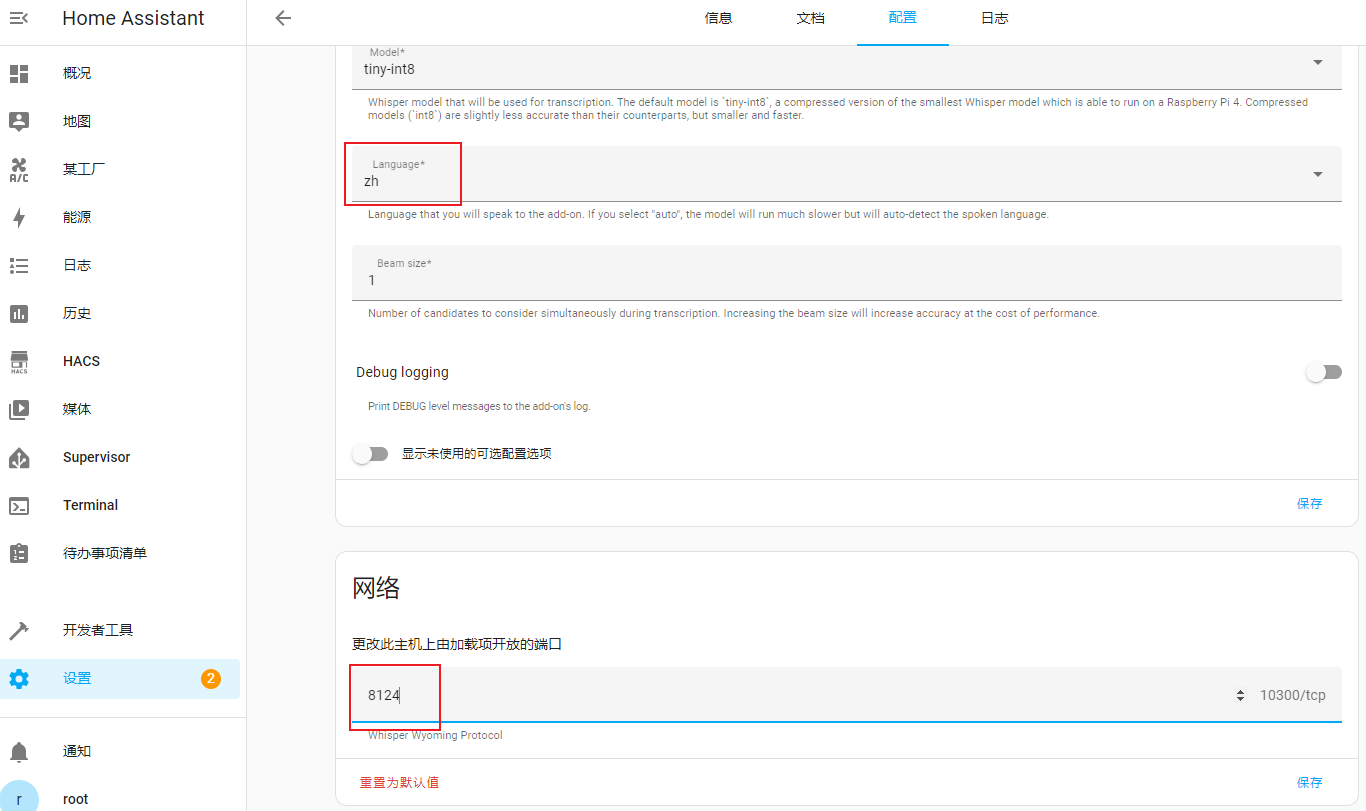Screen dimensions: 1366x811
Task: Switch to the 配置 tab
Action: pyautogui.click(x=902, y=18)
